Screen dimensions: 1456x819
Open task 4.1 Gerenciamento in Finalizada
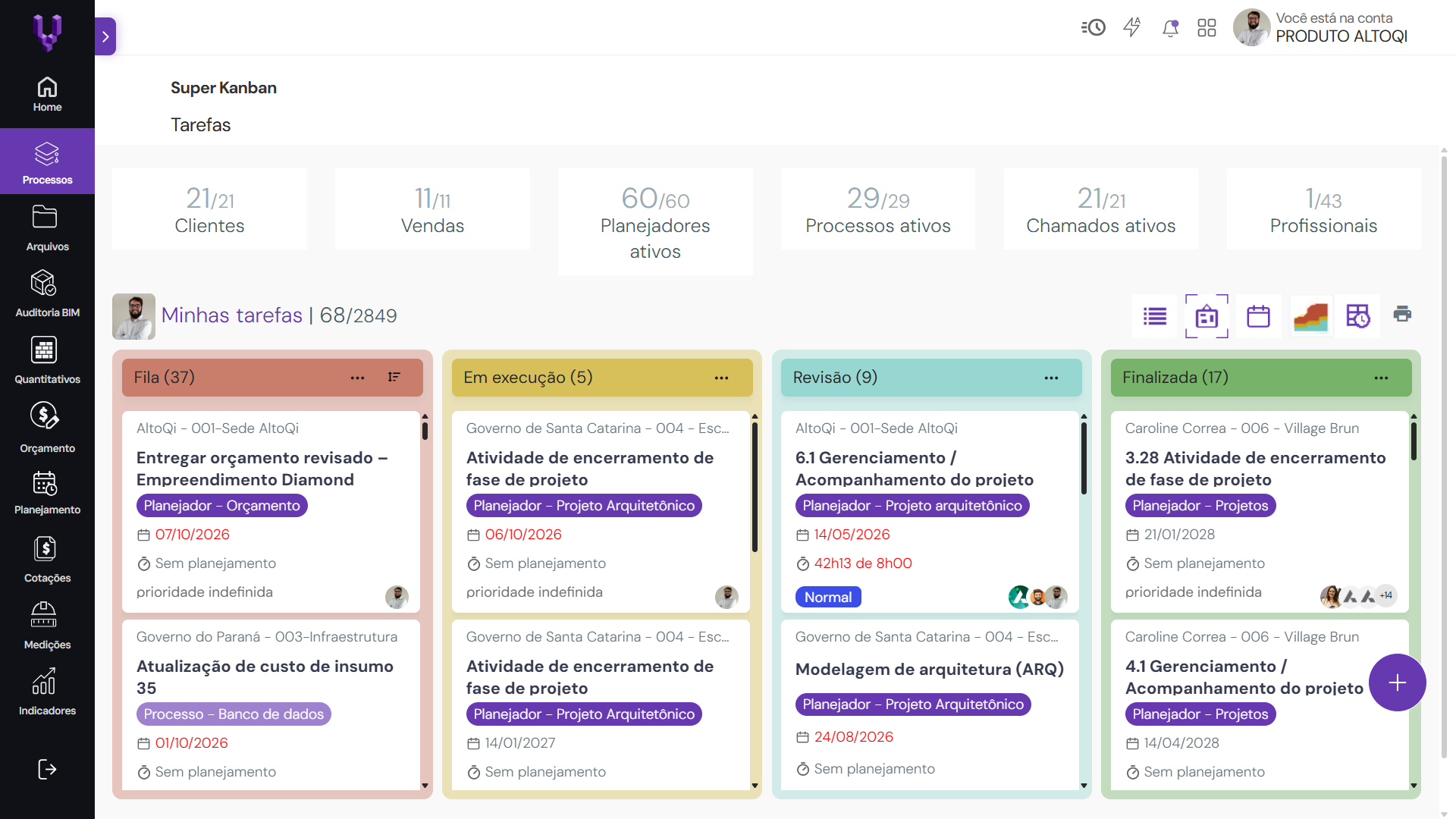[x=1244, y=677]
